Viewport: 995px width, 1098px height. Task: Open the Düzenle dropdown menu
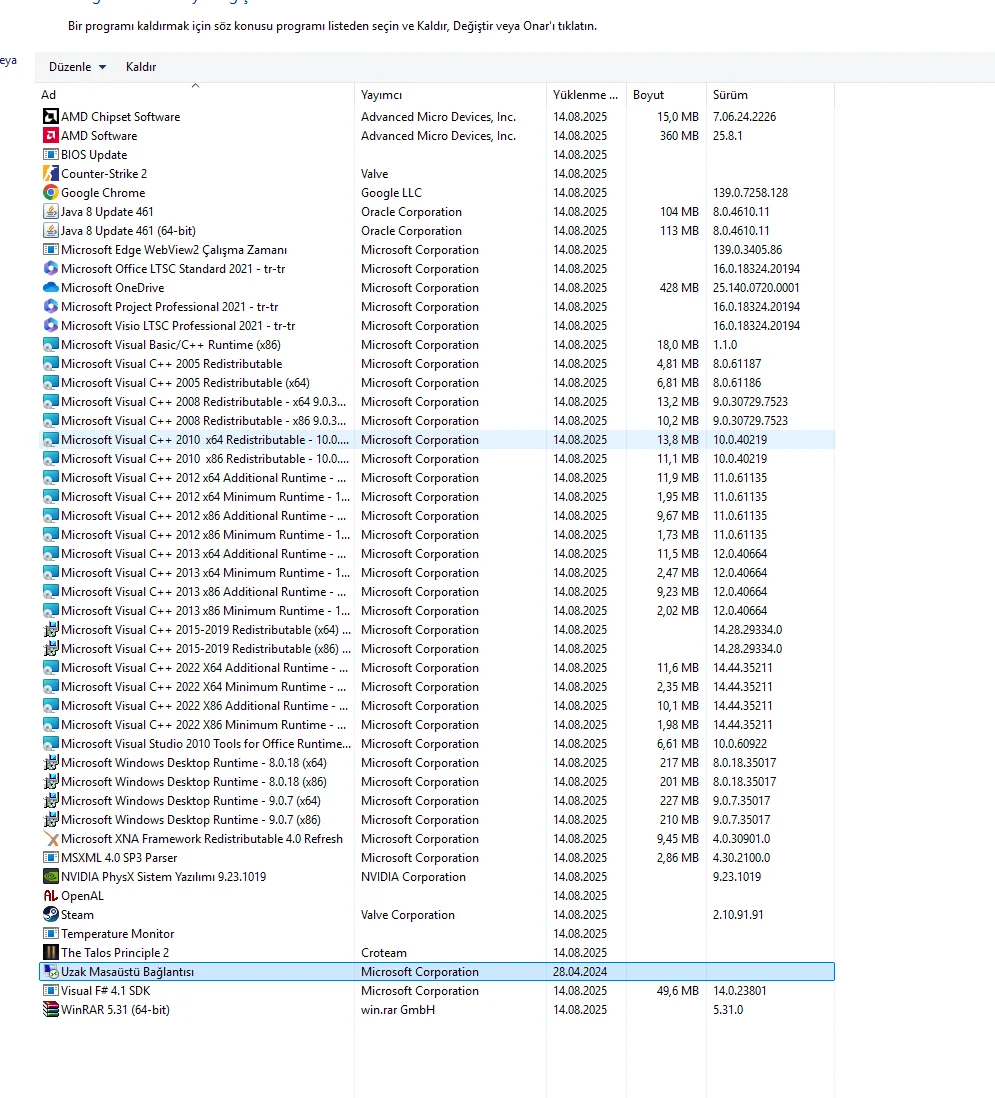(77, 67)
